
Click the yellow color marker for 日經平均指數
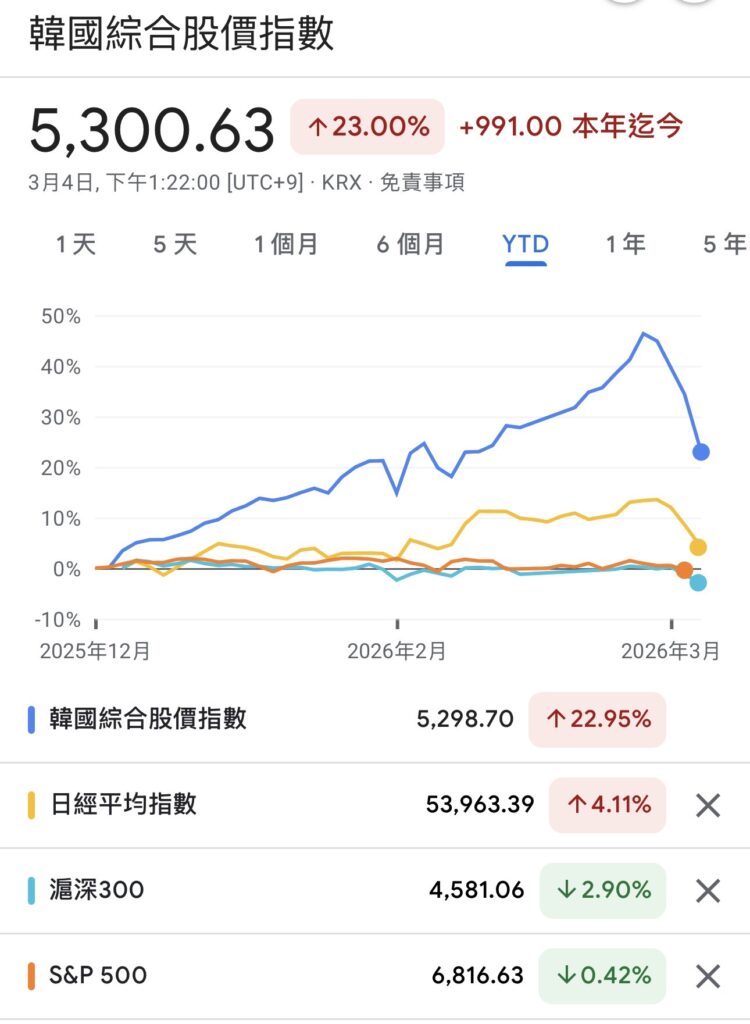(x=31, y=805)
